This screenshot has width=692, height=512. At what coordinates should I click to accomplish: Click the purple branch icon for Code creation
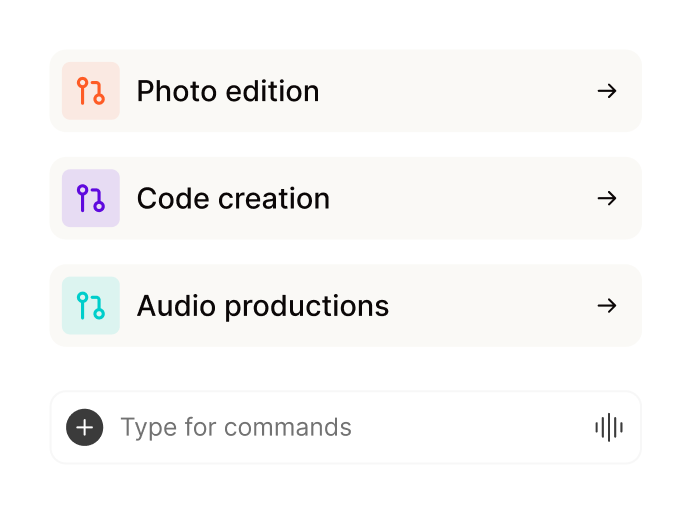(x=91, y=198)
